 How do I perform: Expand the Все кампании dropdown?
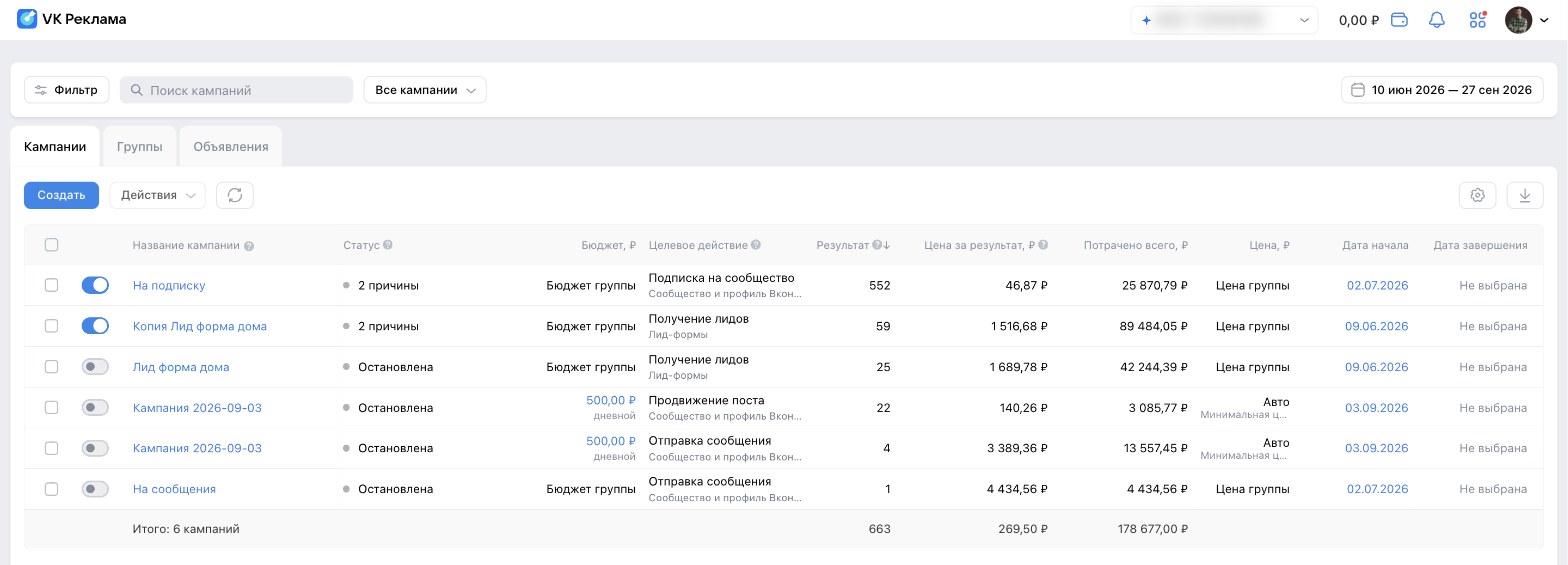425,90
